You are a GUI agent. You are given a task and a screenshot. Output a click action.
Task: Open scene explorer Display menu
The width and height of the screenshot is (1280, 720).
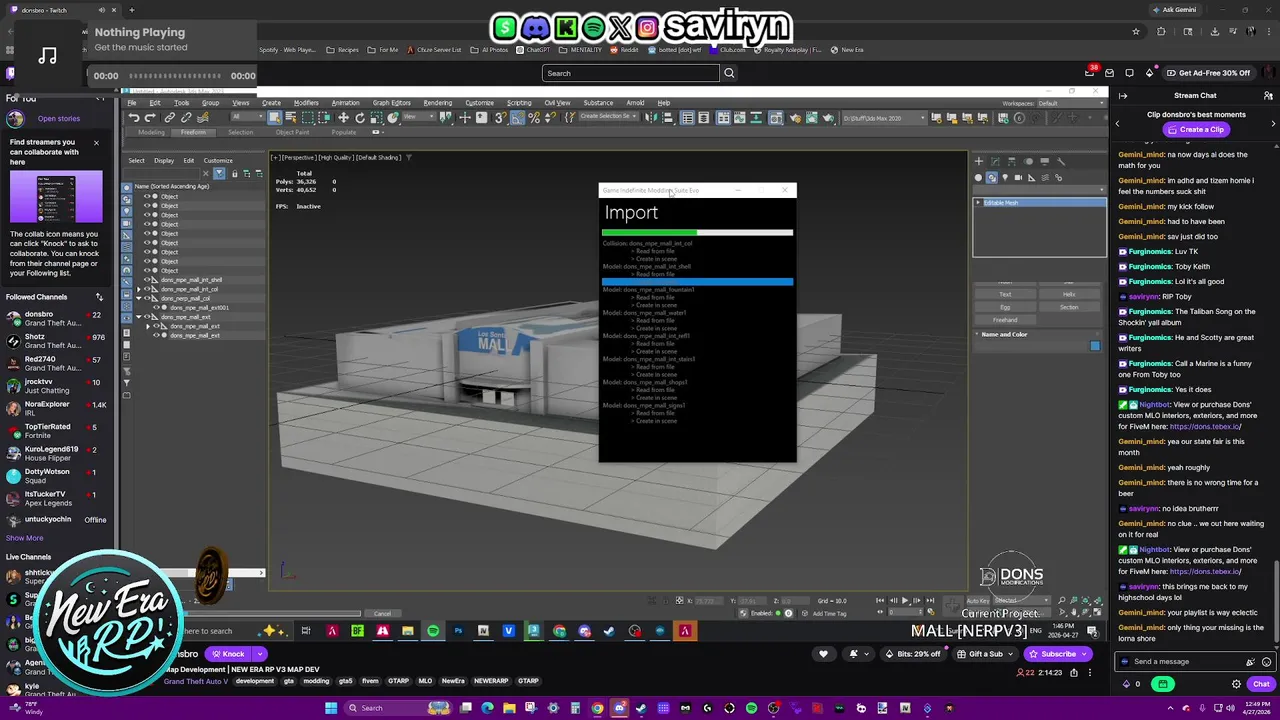tap(164, 160)
